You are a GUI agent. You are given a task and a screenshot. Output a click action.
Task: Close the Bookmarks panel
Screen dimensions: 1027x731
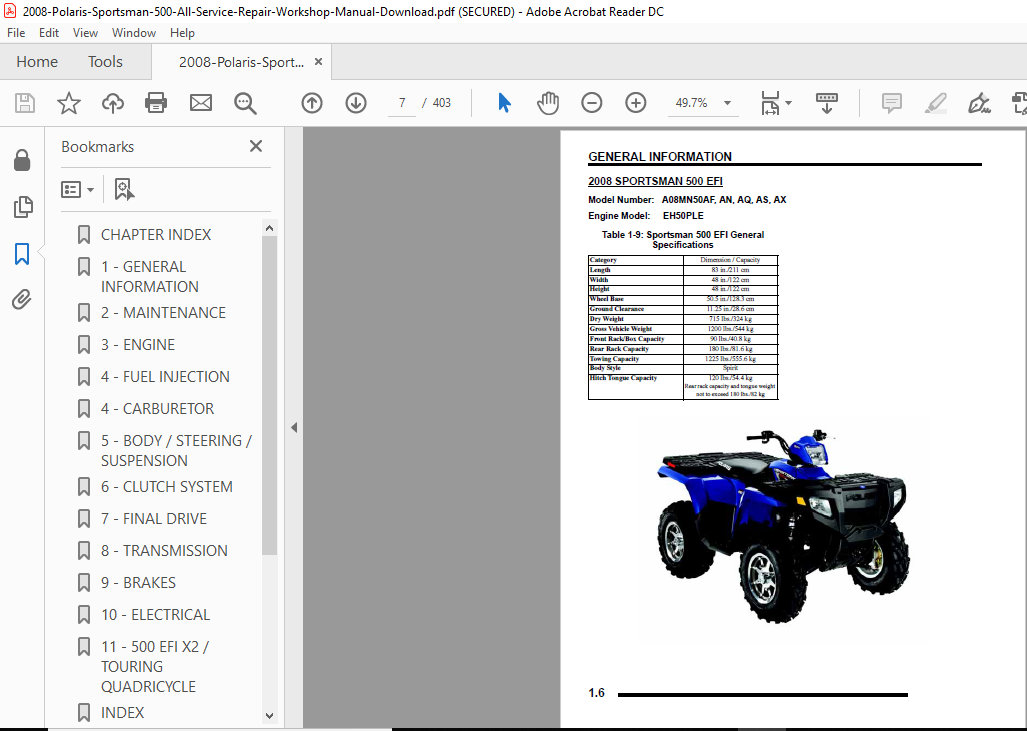click(255, 146)
